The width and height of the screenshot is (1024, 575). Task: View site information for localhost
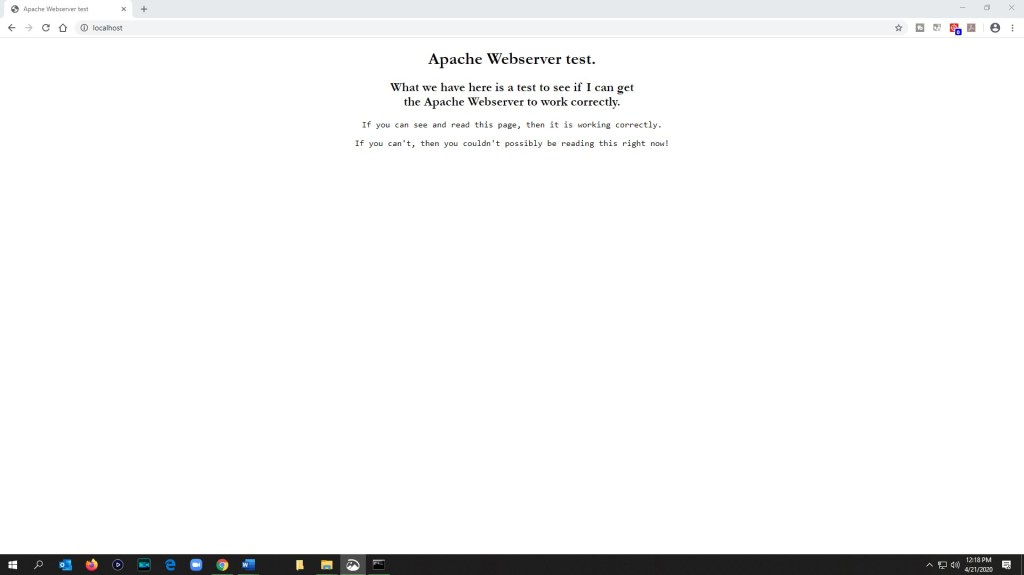pyautogui.click(x=85, y=28)
